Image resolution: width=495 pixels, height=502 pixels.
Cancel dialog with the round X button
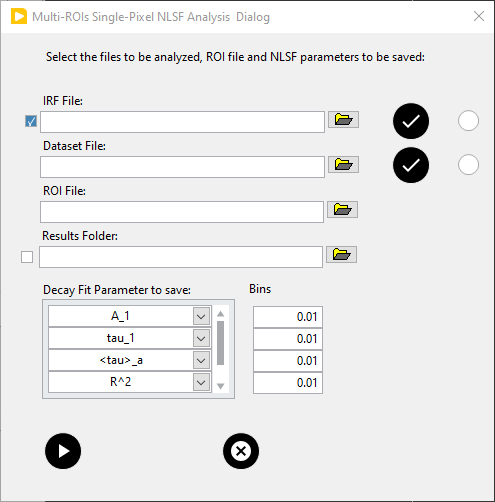241,451
